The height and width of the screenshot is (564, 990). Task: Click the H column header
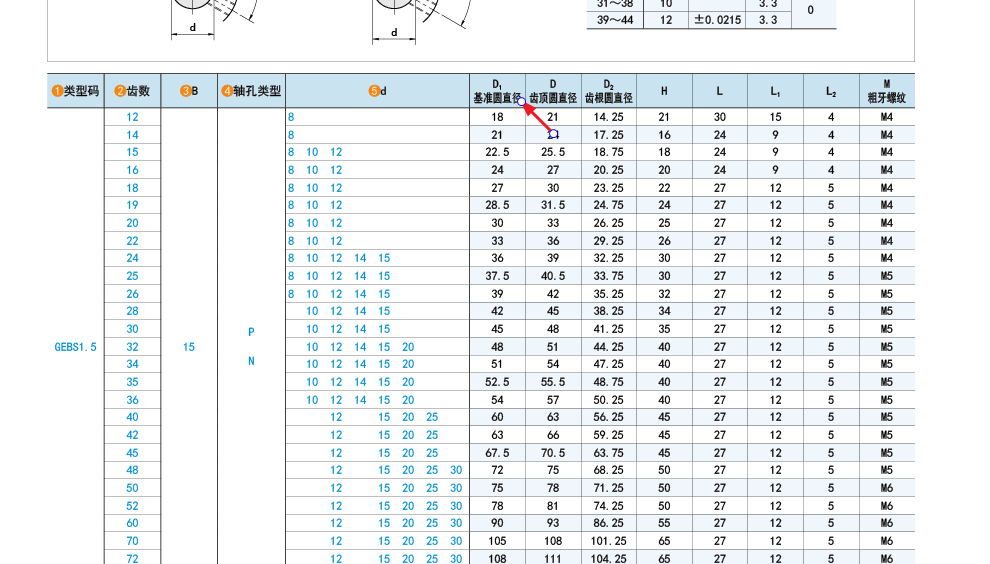pos(664,91)
